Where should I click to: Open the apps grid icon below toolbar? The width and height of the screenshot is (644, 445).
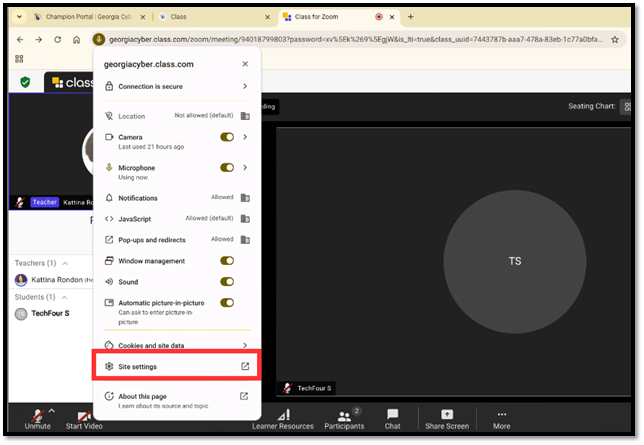click(19, 59)
